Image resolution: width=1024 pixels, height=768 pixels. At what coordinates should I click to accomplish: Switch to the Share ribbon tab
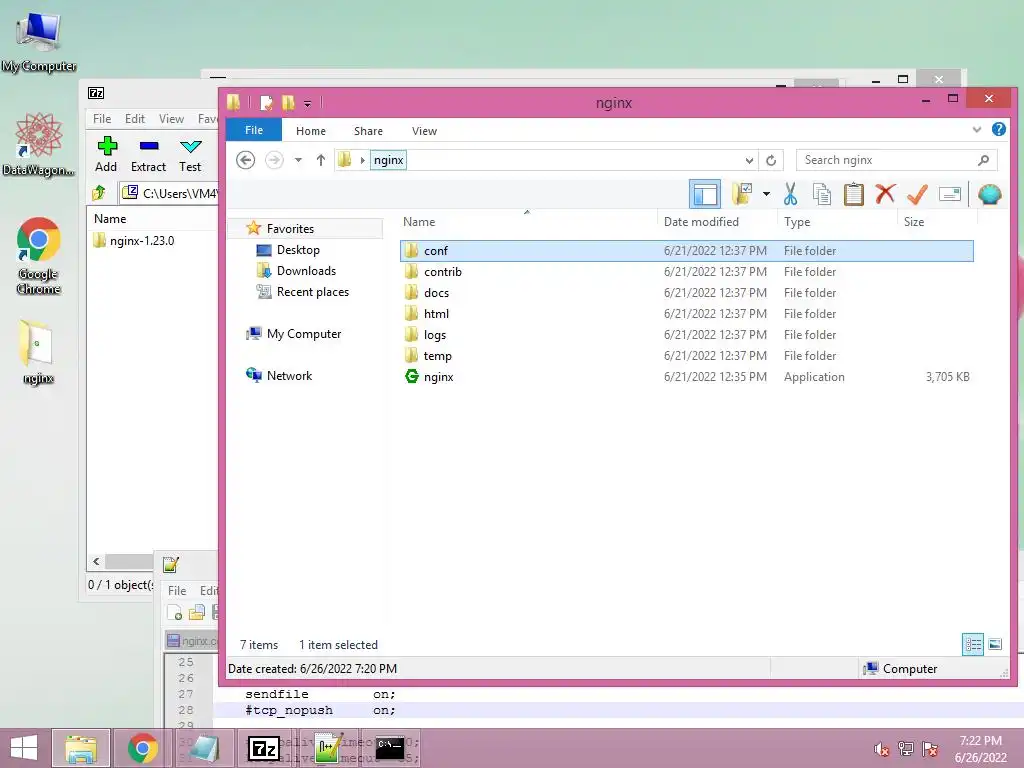[x=368, y=131]
